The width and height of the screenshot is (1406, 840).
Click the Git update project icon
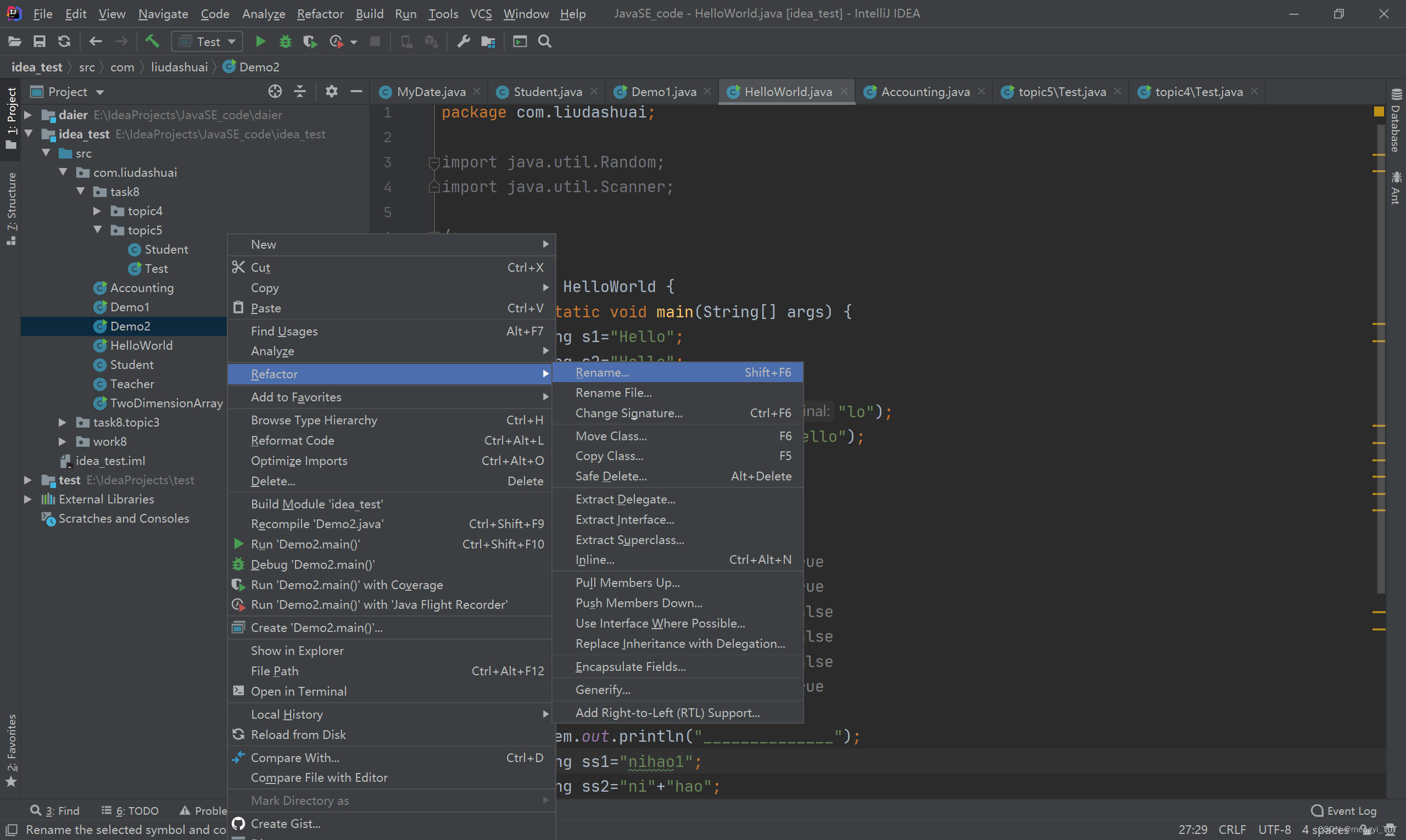click(x=64, y=41)
